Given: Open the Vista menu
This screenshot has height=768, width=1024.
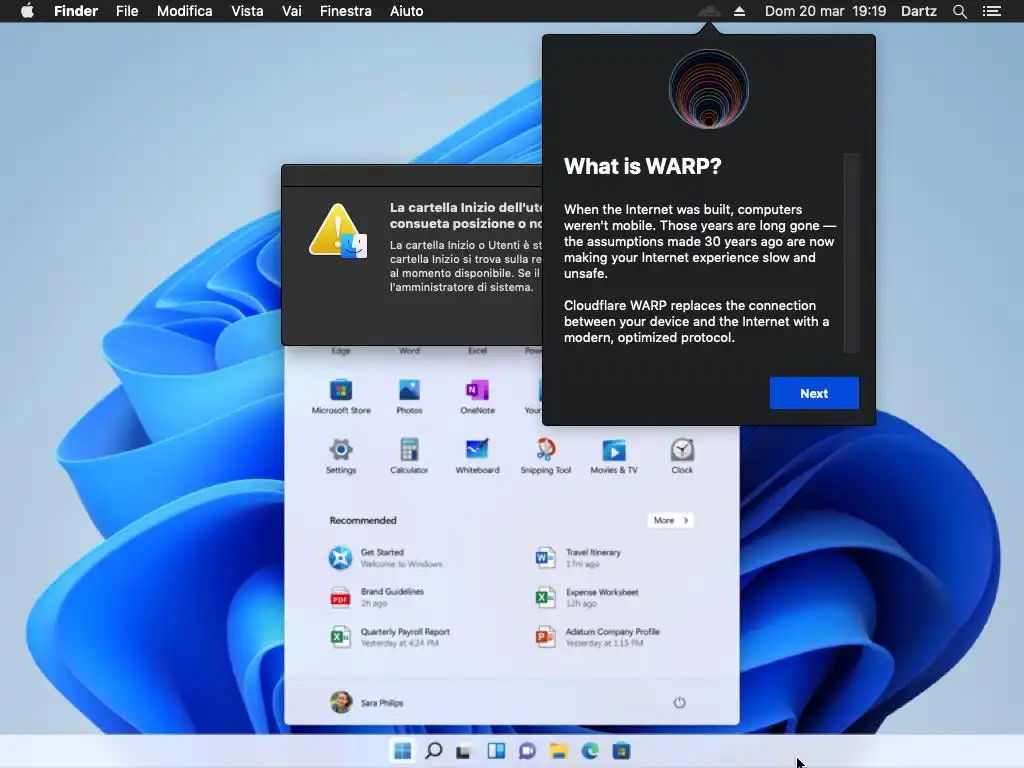Looking at the screenshot, I should pyautogui.click(x=247, y=11).
